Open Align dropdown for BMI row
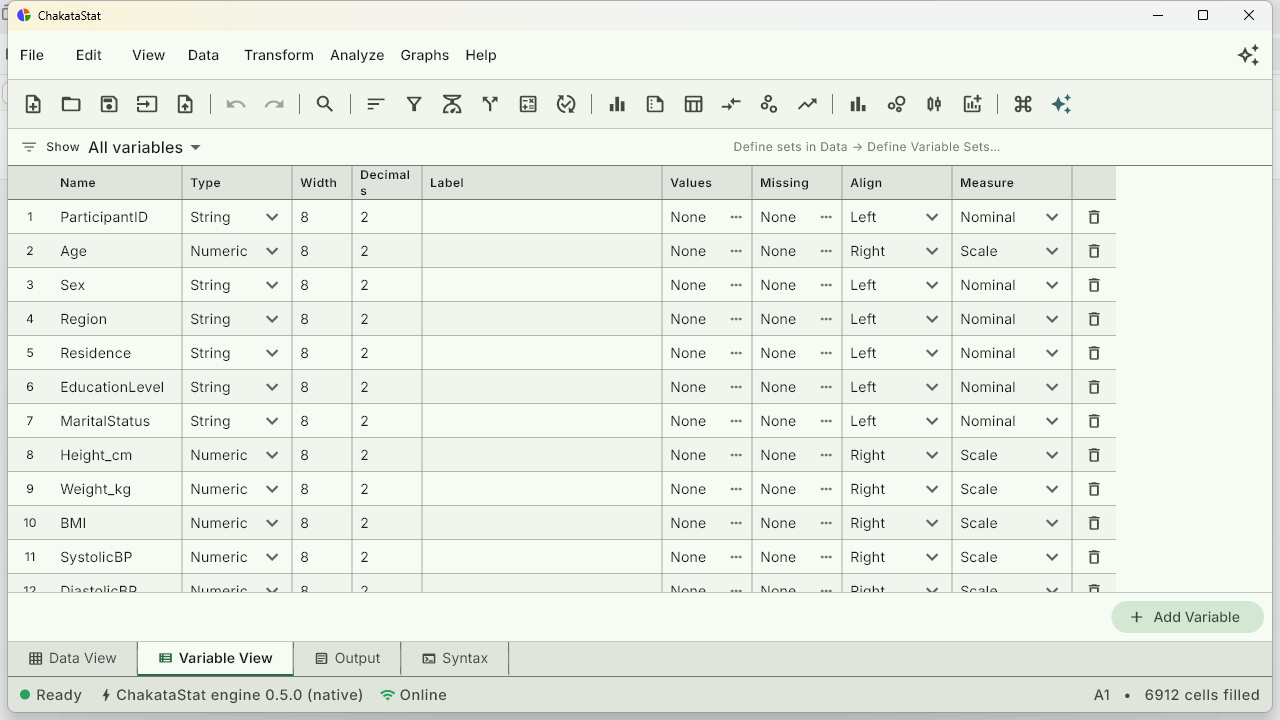The width and height of the screenshot is (1280, 720). (x=896, y=523)
